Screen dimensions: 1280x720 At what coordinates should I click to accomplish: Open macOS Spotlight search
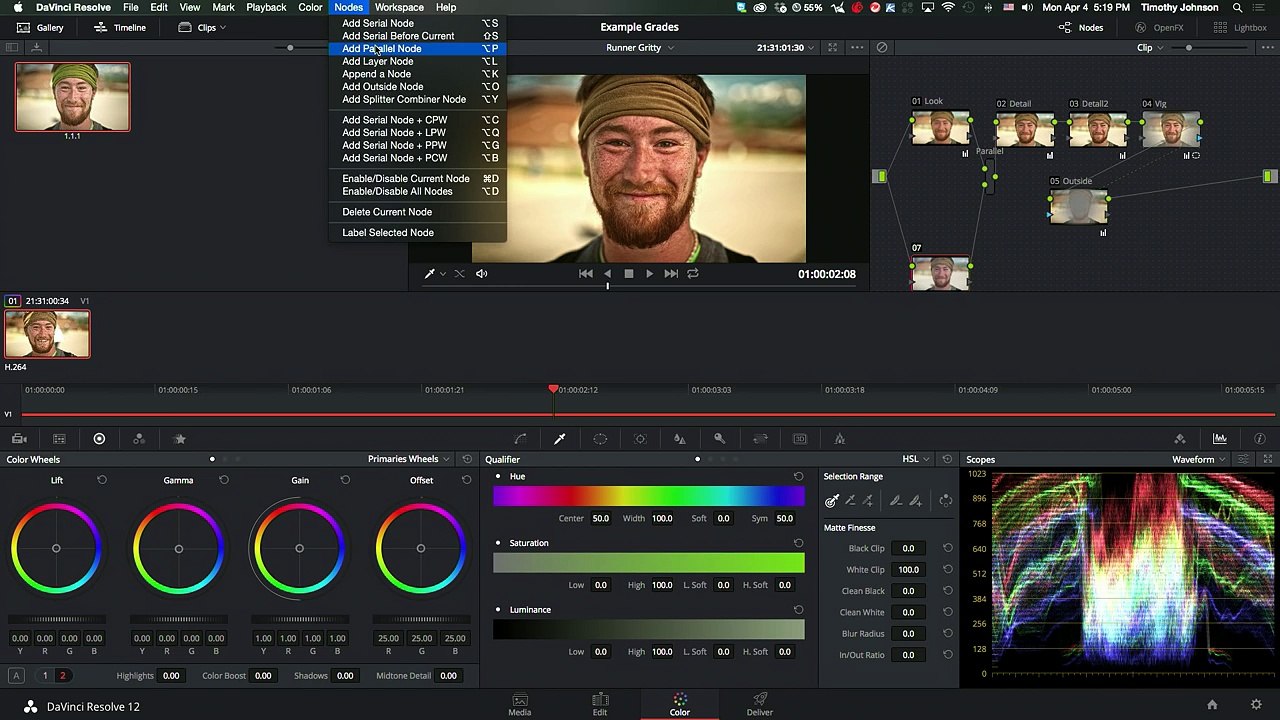pyautogui.click(x=1237, y=7)
